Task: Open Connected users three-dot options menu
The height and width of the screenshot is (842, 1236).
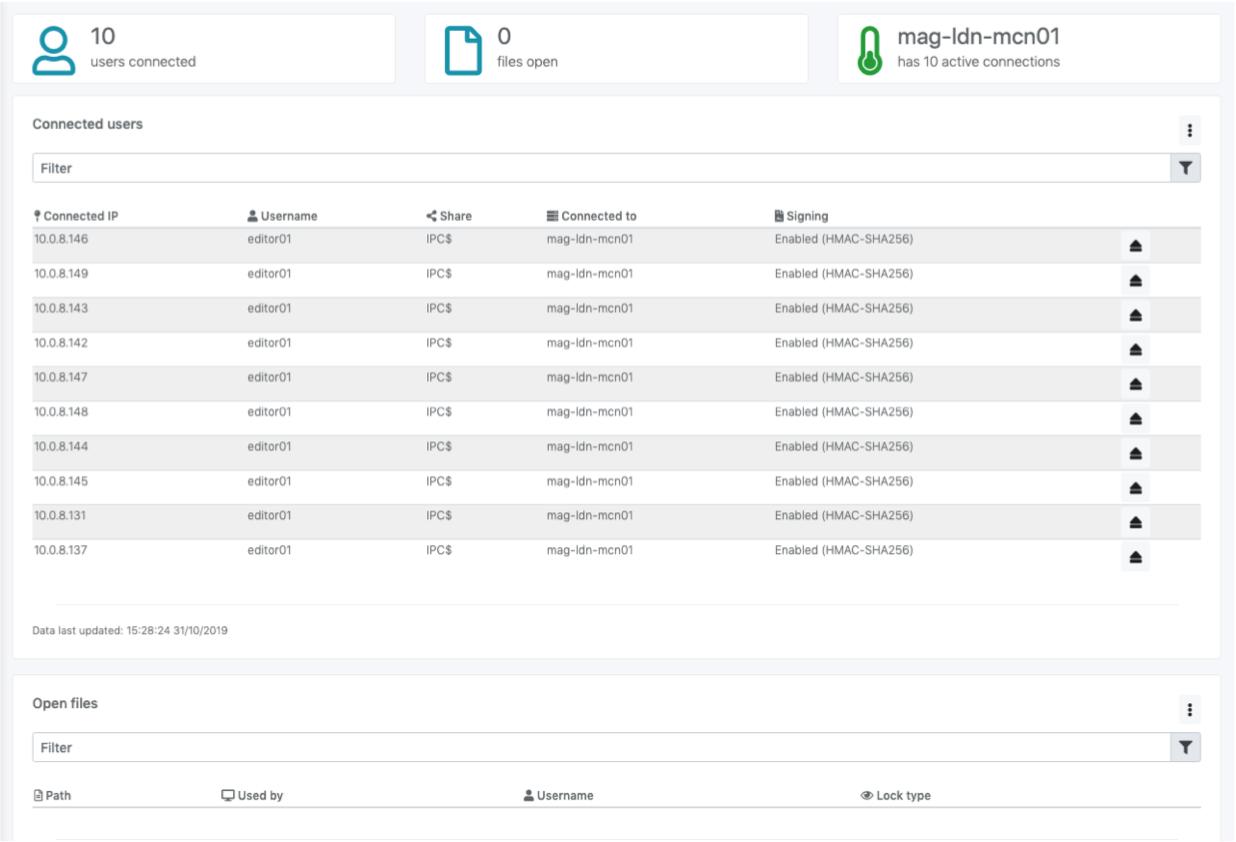Action: coord(1190,131)
